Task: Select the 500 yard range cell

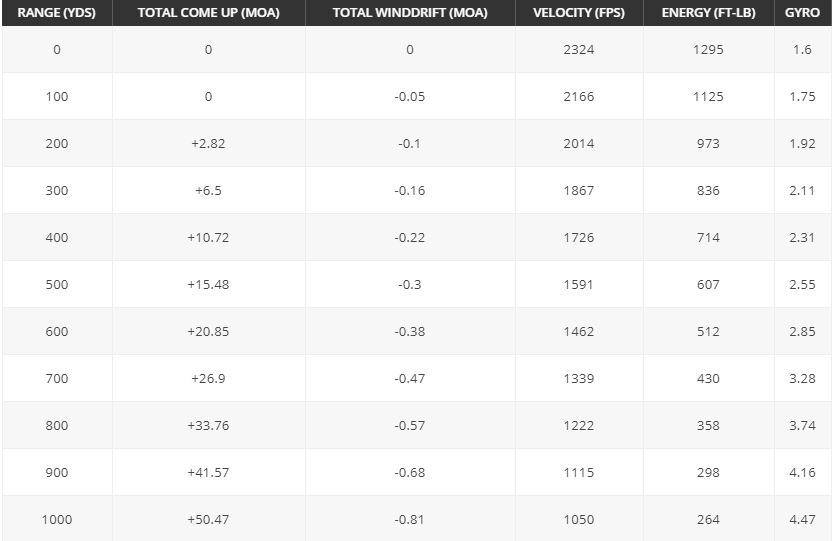Action: [x=57, y=285]
